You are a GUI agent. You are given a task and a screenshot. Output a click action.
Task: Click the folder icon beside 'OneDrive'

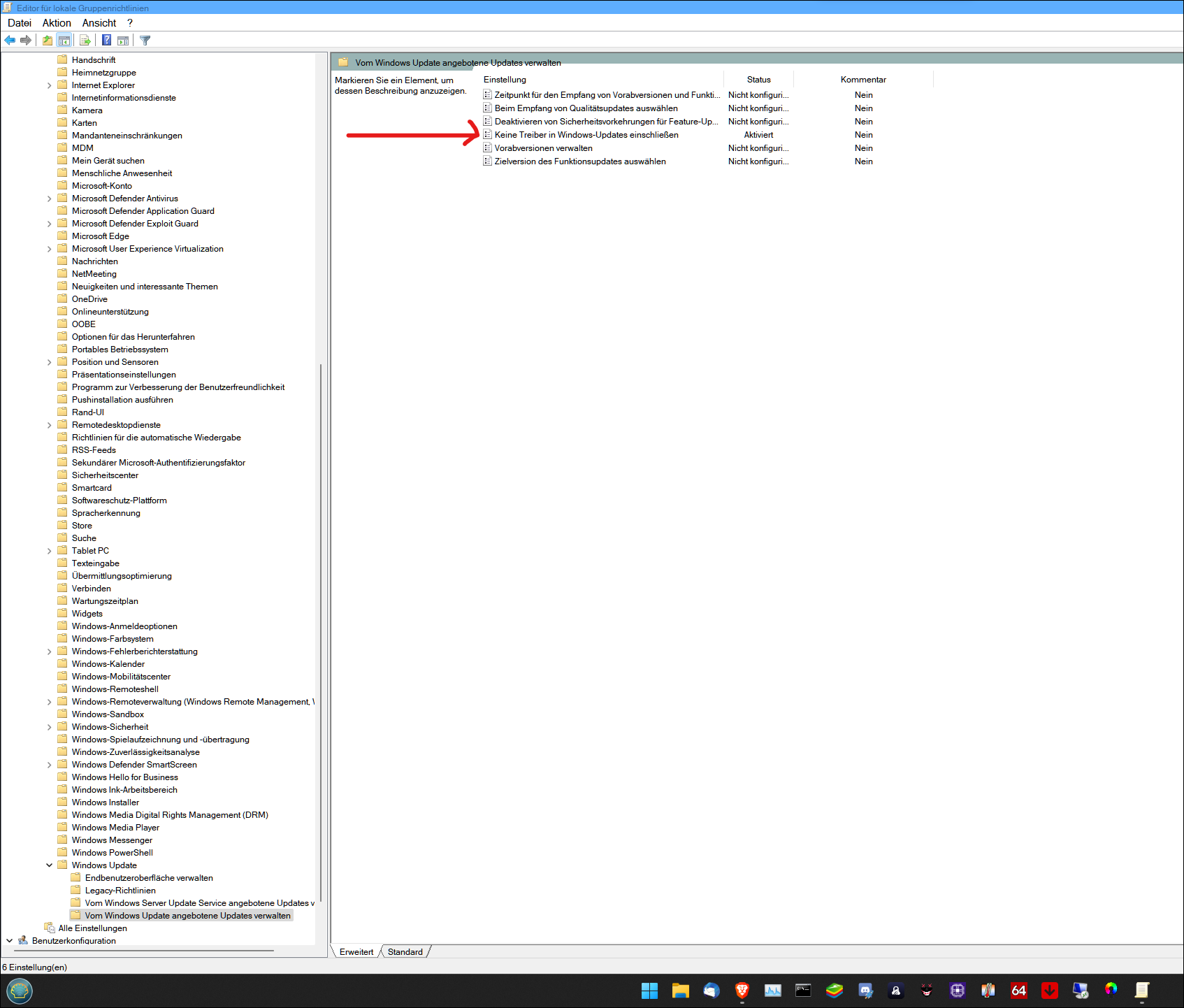62,299
